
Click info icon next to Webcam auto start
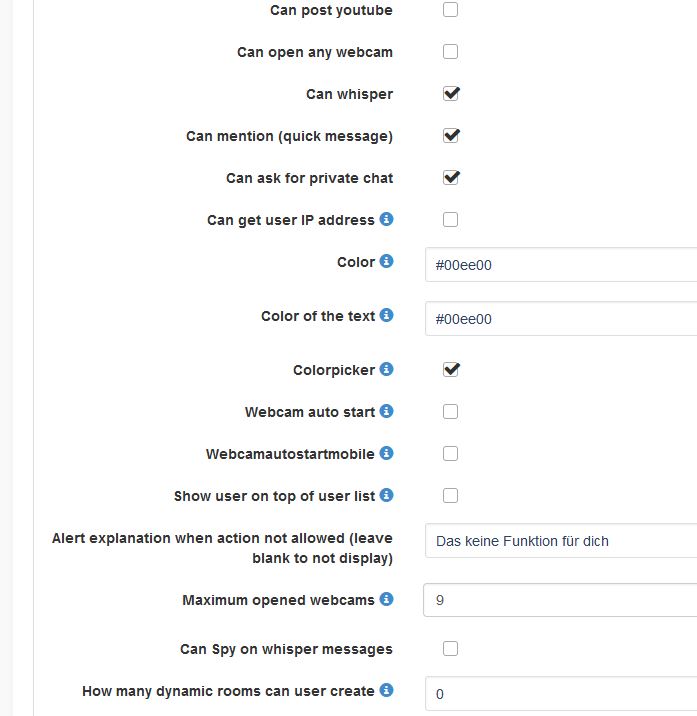(387, 412)
